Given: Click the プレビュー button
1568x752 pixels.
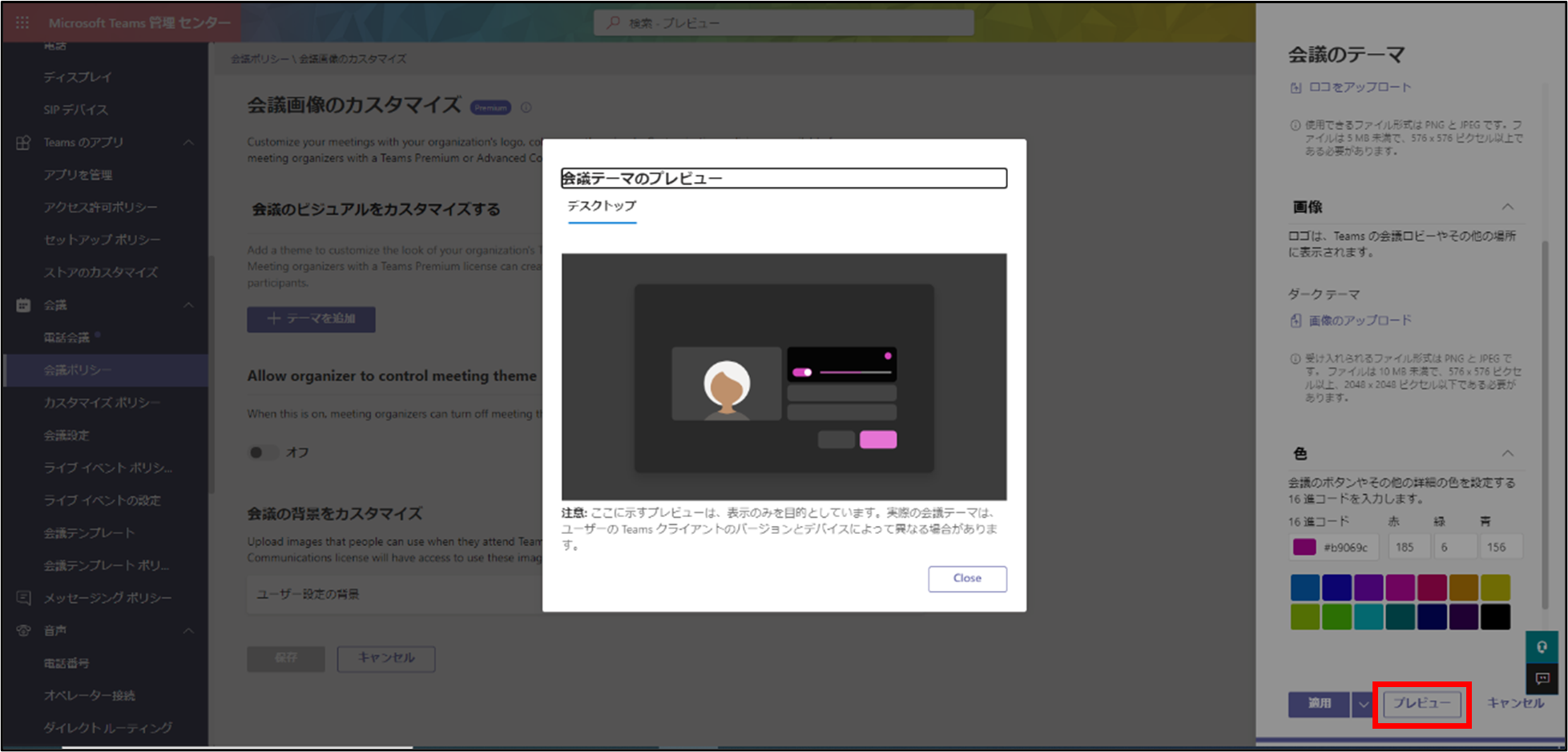Looking at the screenshot, I should point(1421,704).
